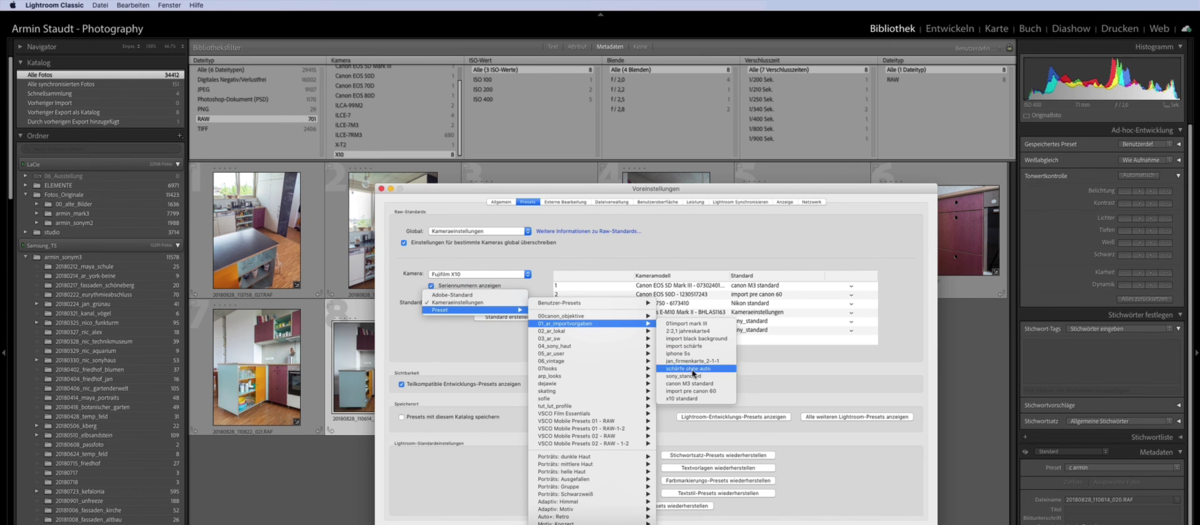Open the Datei menu
Viewport: 1200px width, 525px height.
pos(100,5)
